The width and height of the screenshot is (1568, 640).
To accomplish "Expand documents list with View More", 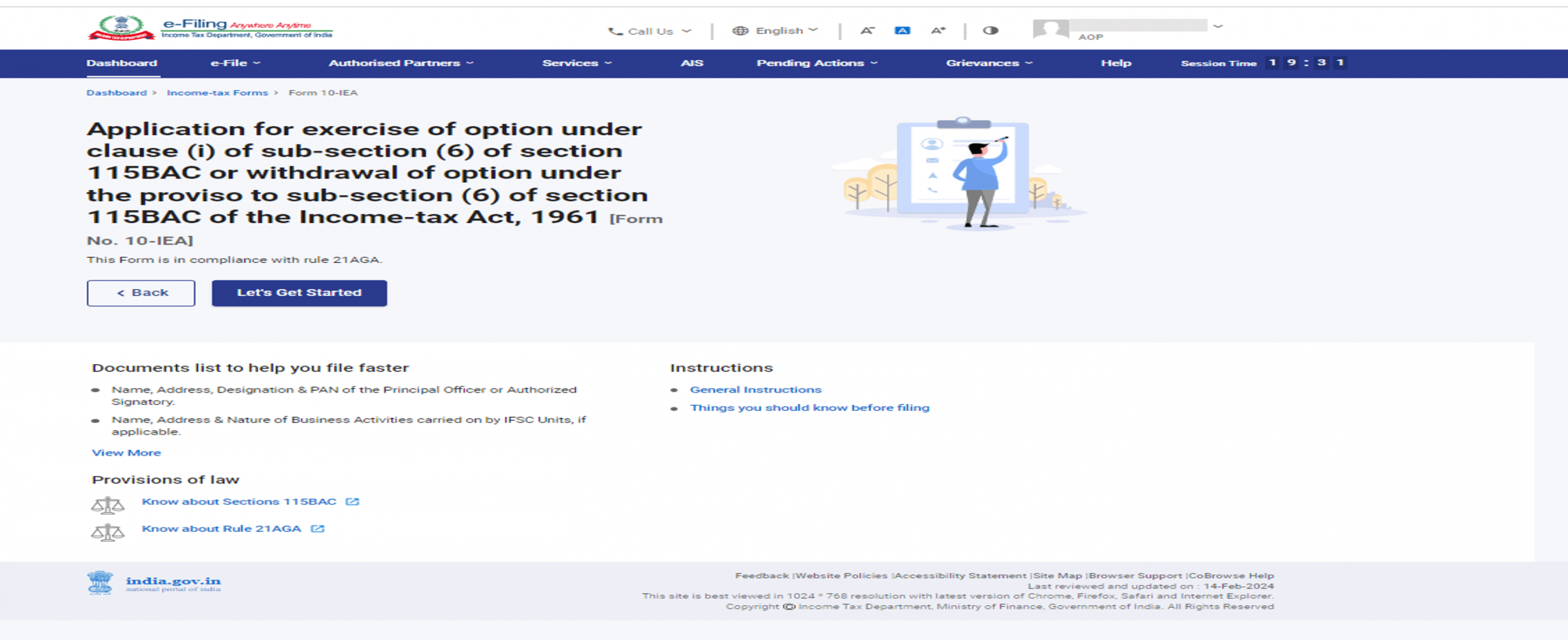I will click(127, 453).
